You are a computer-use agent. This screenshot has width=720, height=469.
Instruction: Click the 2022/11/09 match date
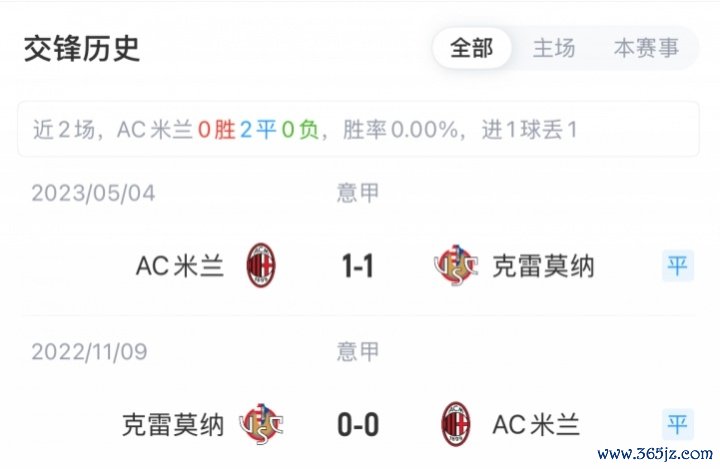pyautogui.click(x=90, y=352)
